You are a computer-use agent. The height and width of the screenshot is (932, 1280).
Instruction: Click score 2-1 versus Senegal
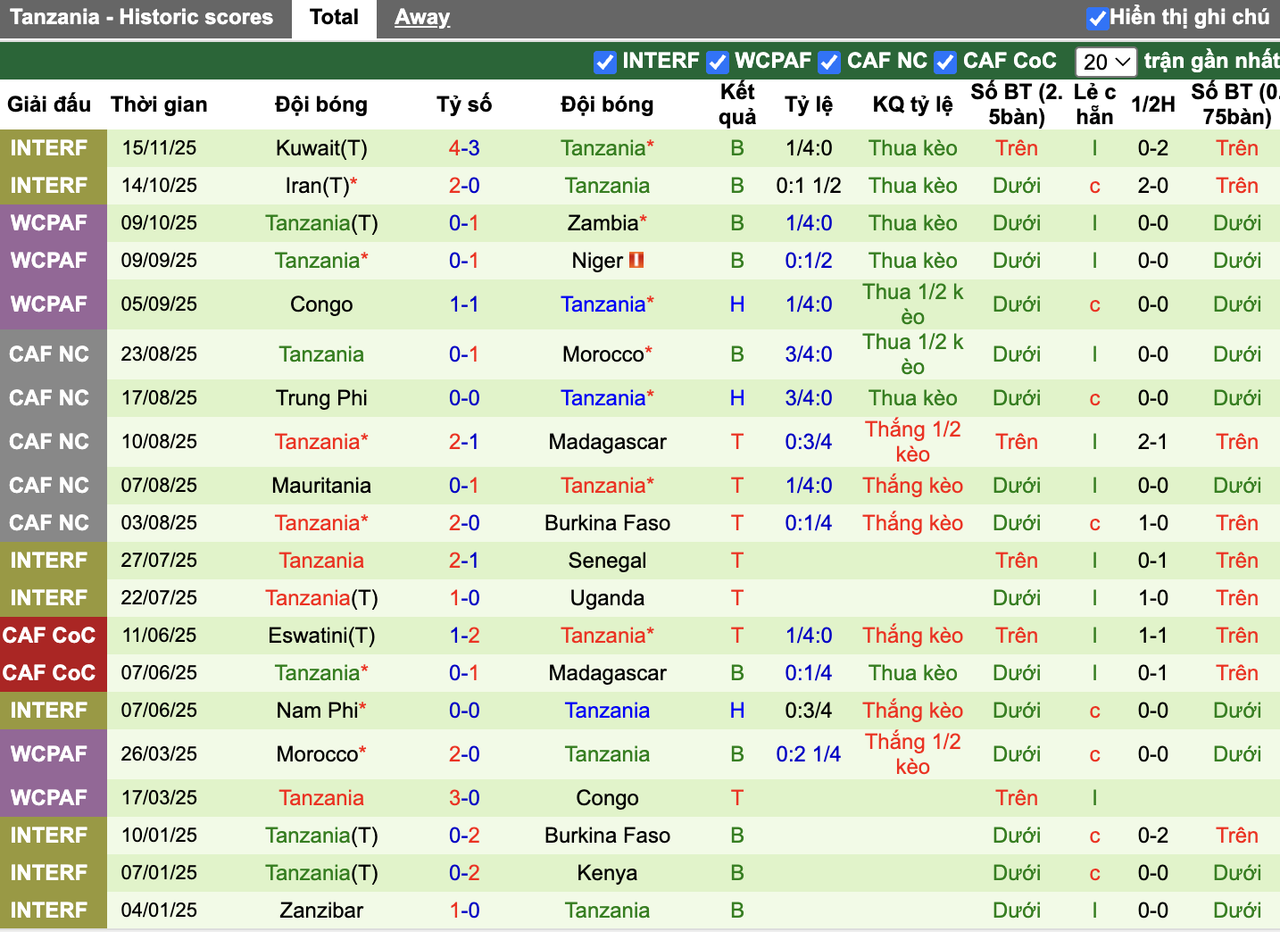464,560
